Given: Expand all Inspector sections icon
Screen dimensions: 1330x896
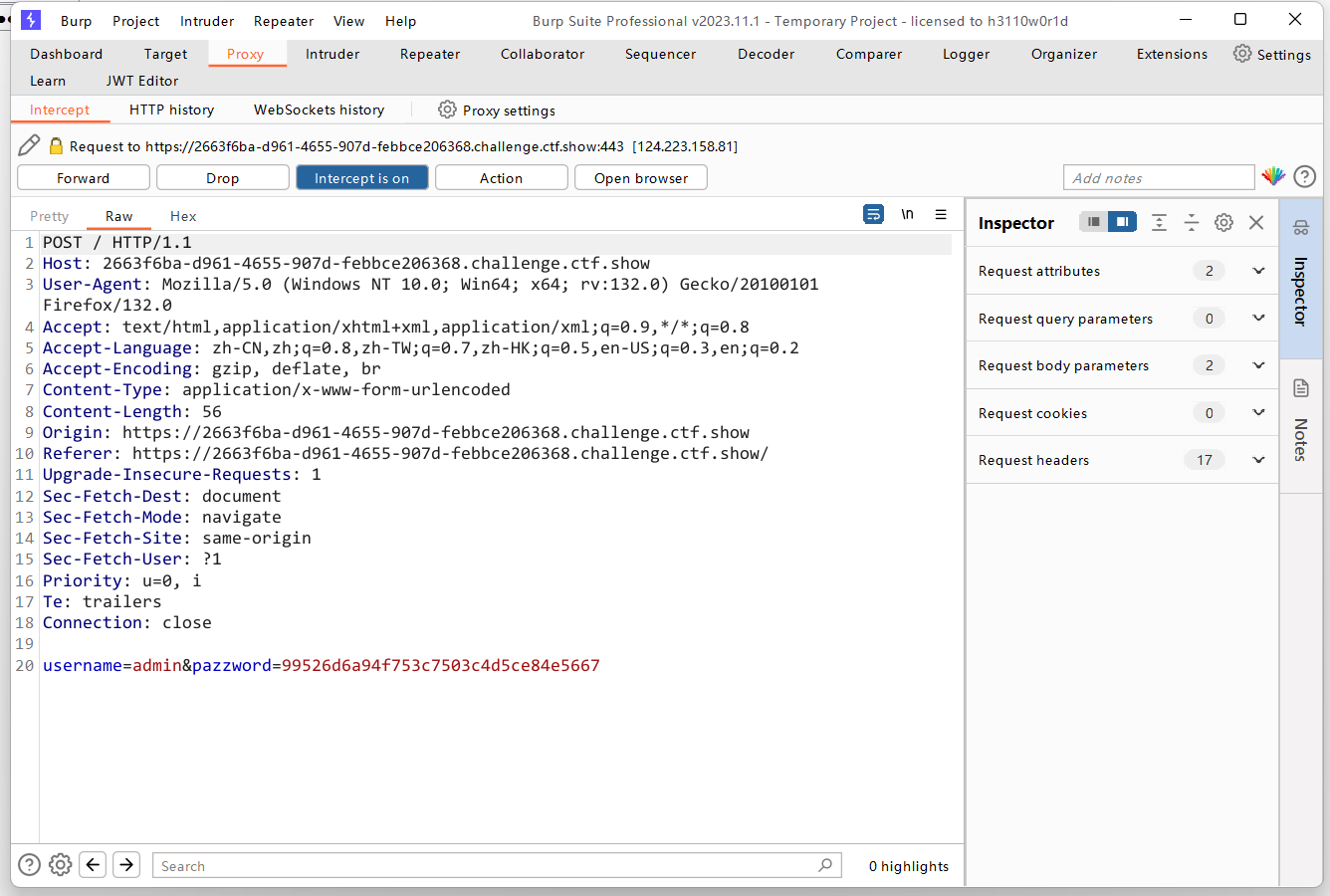Looking at the screenshot, I should 1159,223.
